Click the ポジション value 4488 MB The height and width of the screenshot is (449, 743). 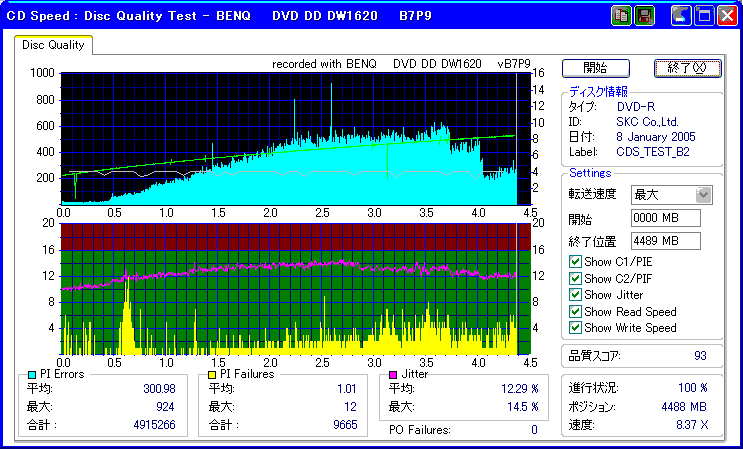point(684,407)
